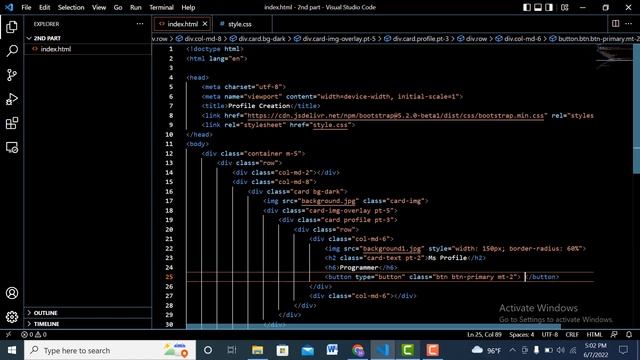This screenshot has width=640, height=360.
Task: Open the Selection menu
Action: 71,7
